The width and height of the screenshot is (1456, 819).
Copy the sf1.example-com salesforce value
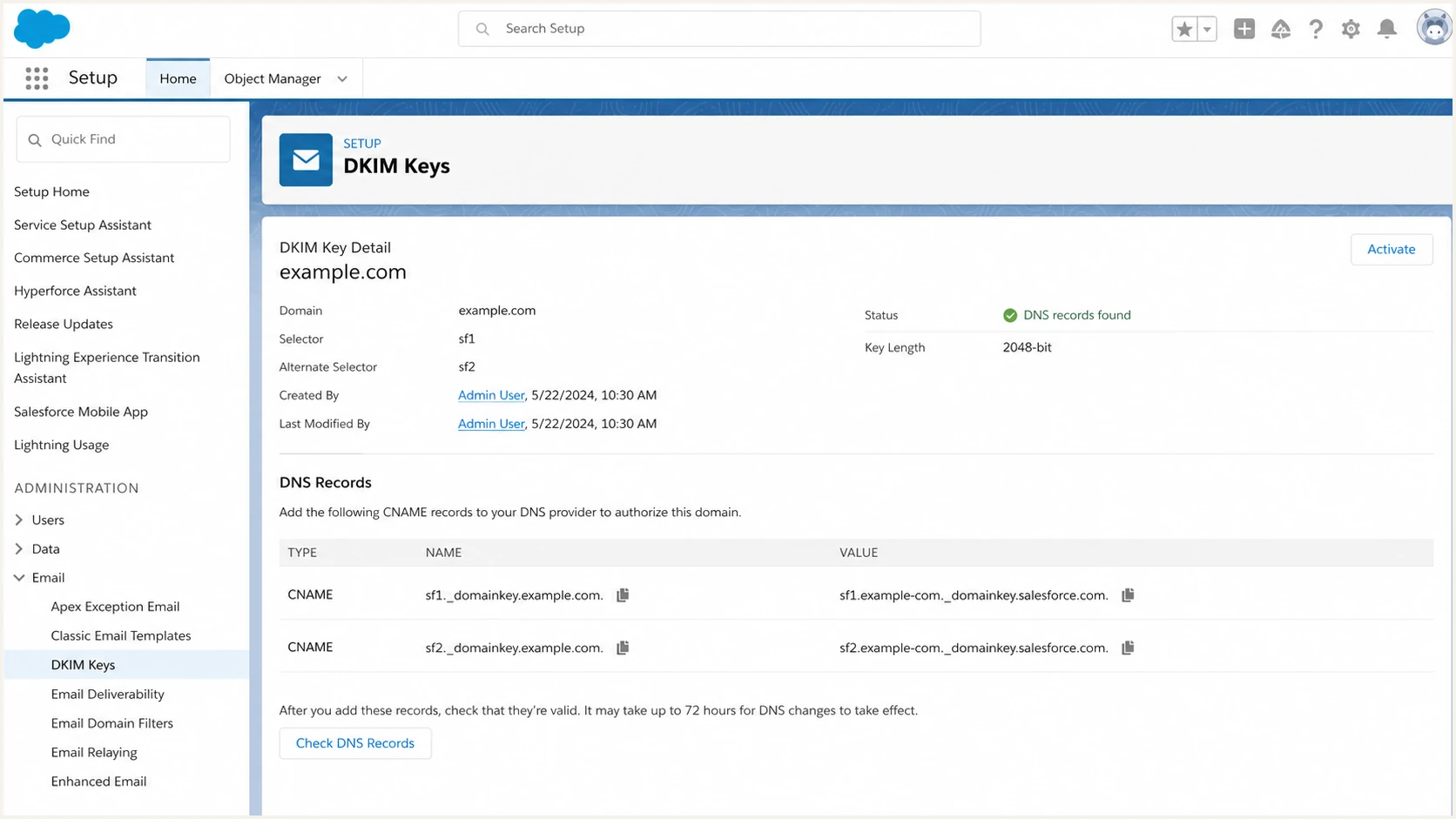(1128, 595)
